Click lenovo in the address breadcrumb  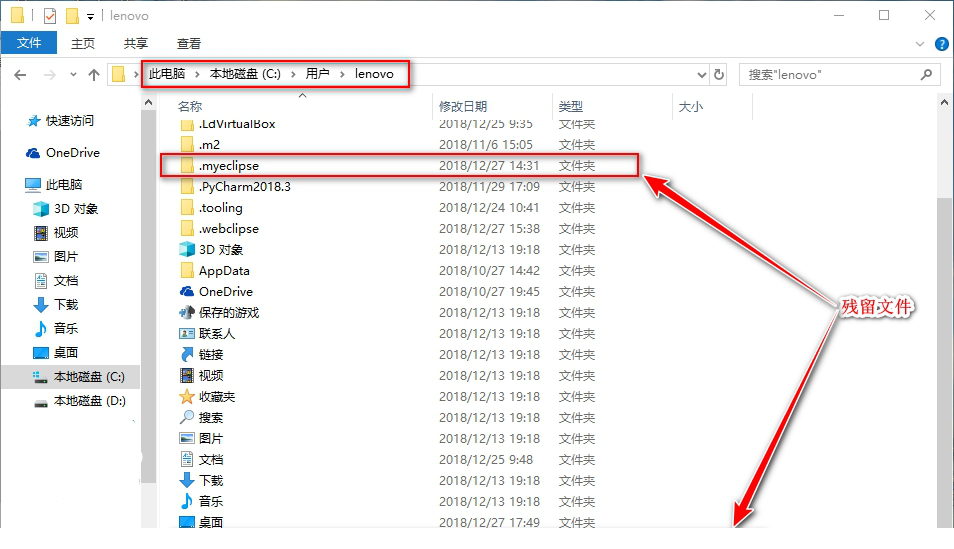pos(374,74)
